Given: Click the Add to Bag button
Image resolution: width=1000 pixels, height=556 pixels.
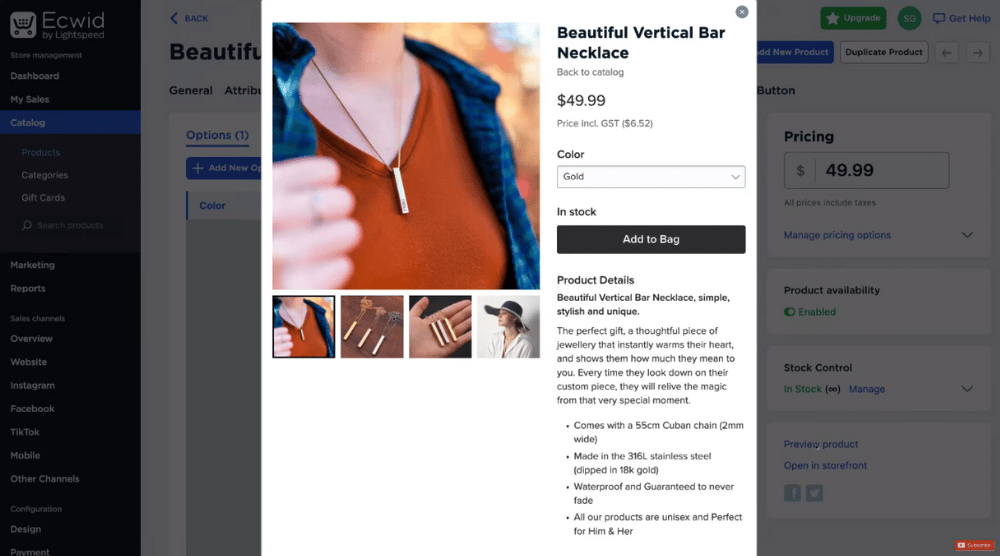Looking at the screenshot, I should (651, 239).
